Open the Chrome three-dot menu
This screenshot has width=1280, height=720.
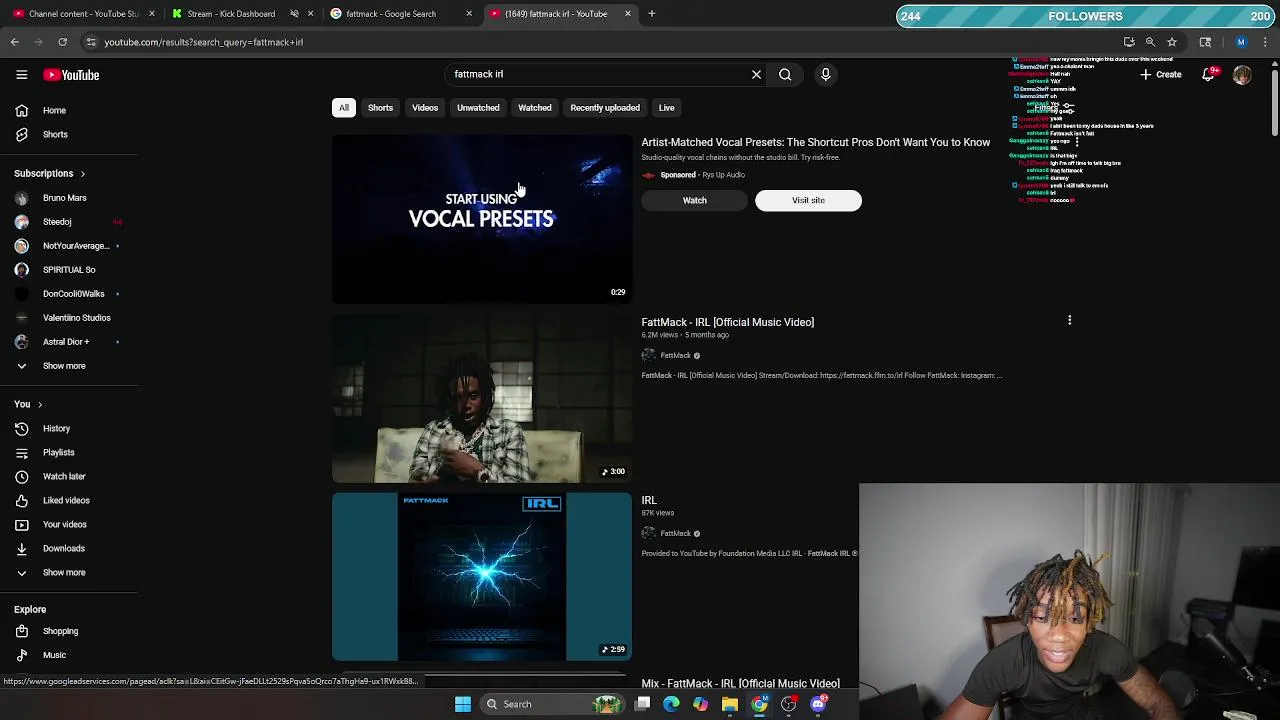[1266, 42]
